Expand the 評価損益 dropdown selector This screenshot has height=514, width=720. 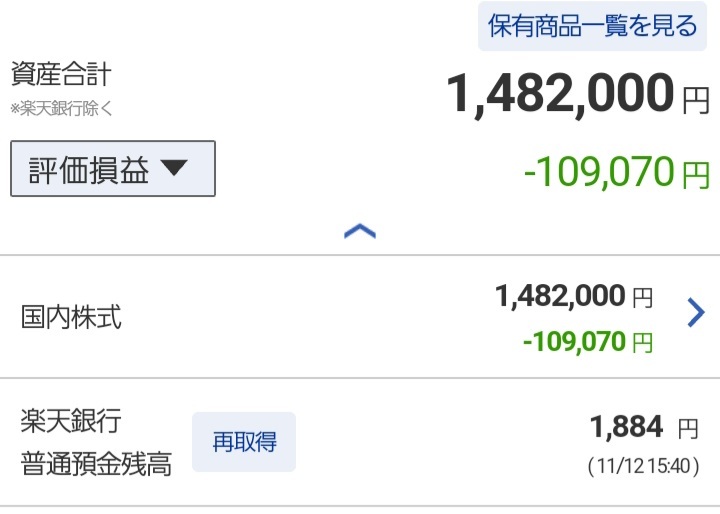click(113, 170)
